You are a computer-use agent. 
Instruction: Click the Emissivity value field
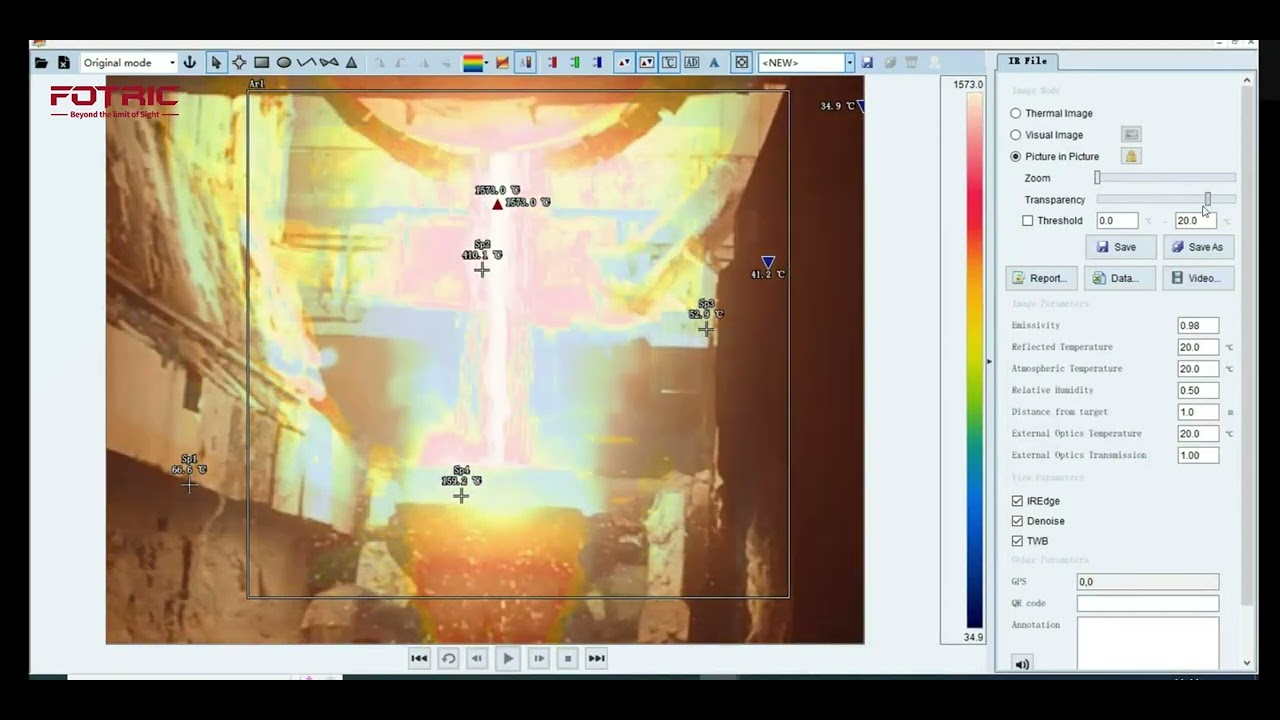[1198, 326]
